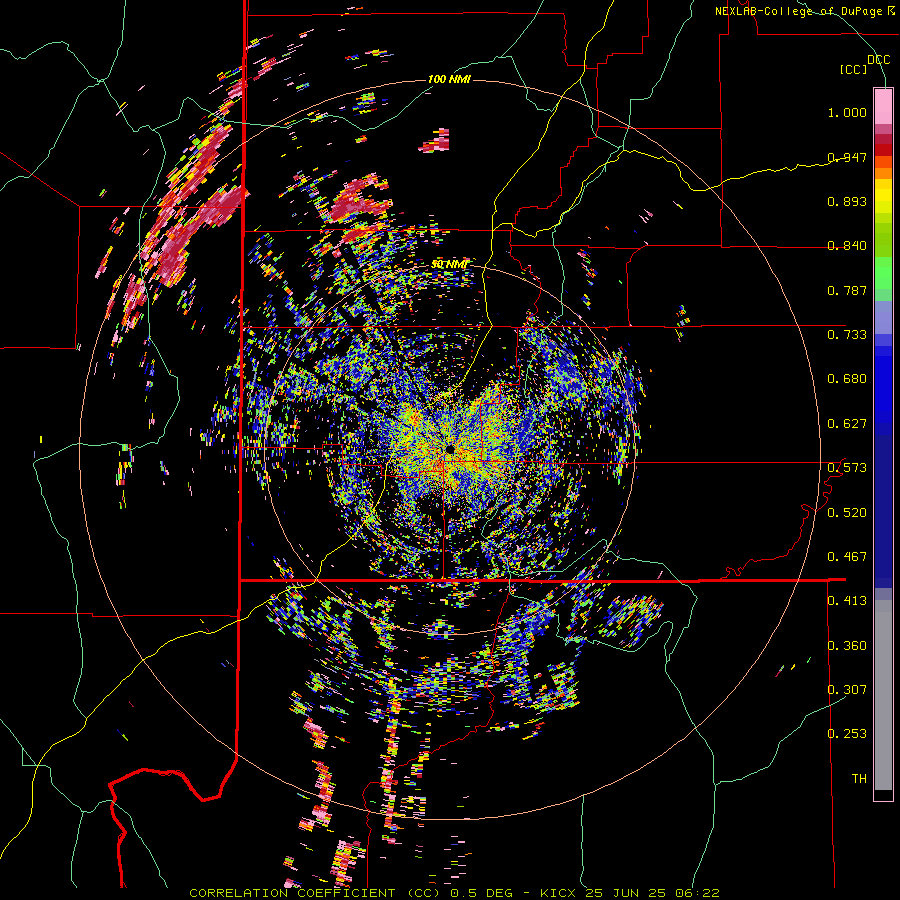Click the Correlation Coefficient caption at bottom
900x900 pixels.
454,893
